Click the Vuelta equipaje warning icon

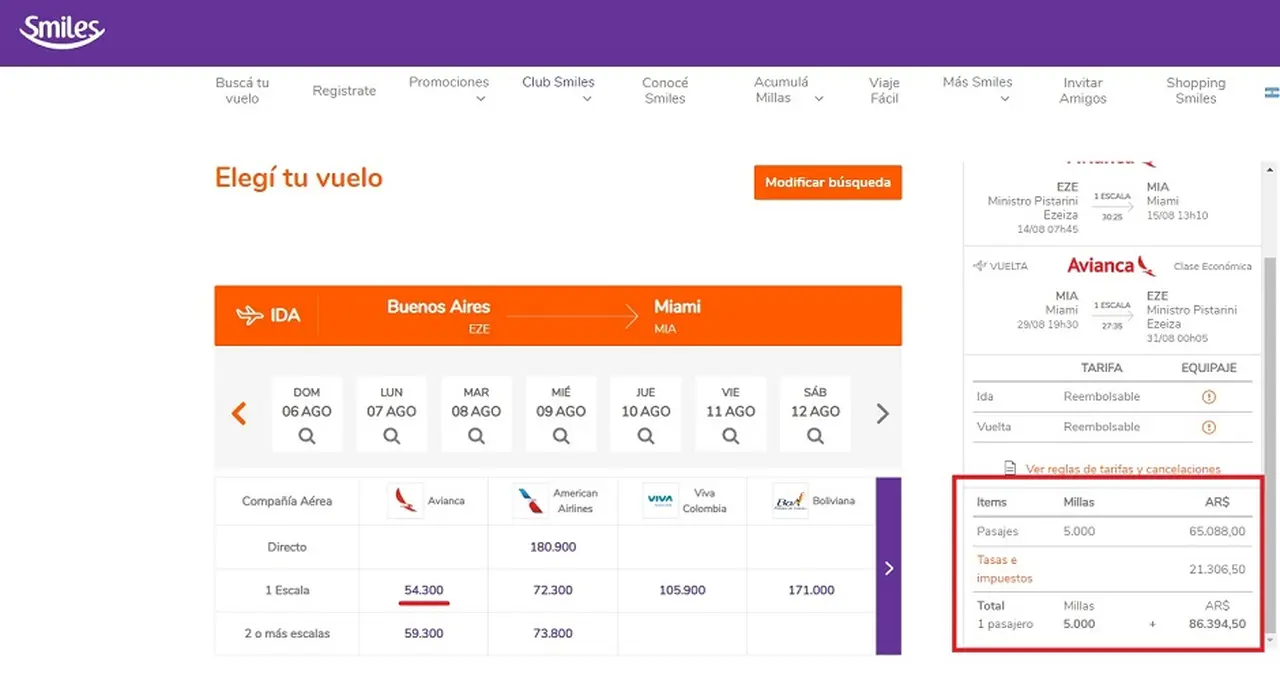tap(1208, 427)
